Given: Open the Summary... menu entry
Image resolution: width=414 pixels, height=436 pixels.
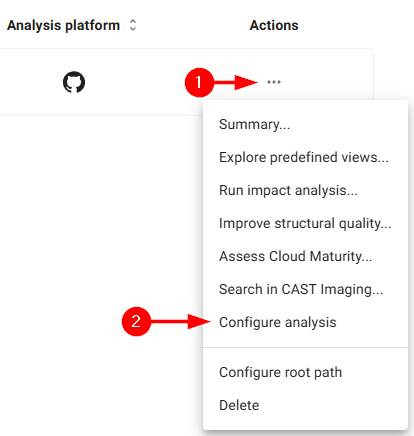Looking at the screenshot, I should (254, 124).
